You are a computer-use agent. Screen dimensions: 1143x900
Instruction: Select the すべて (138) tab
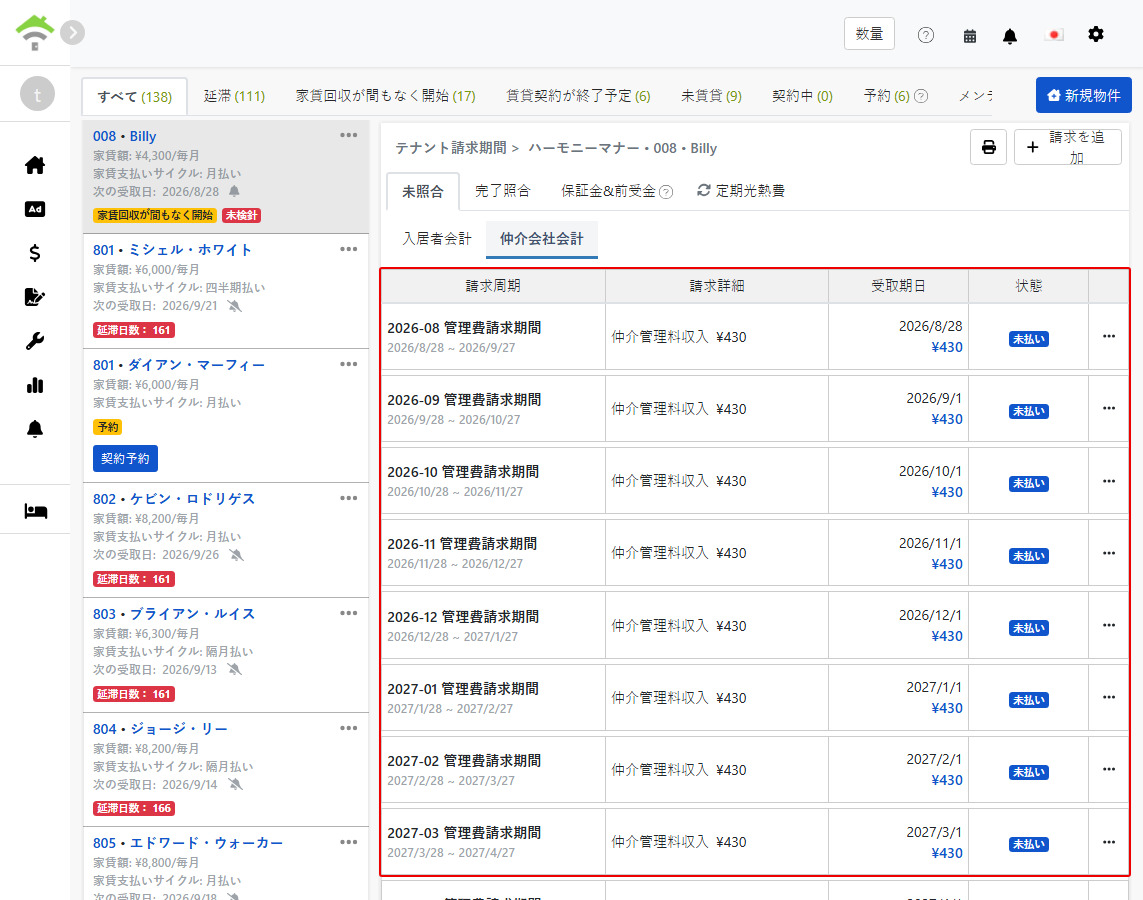[135, 96]
